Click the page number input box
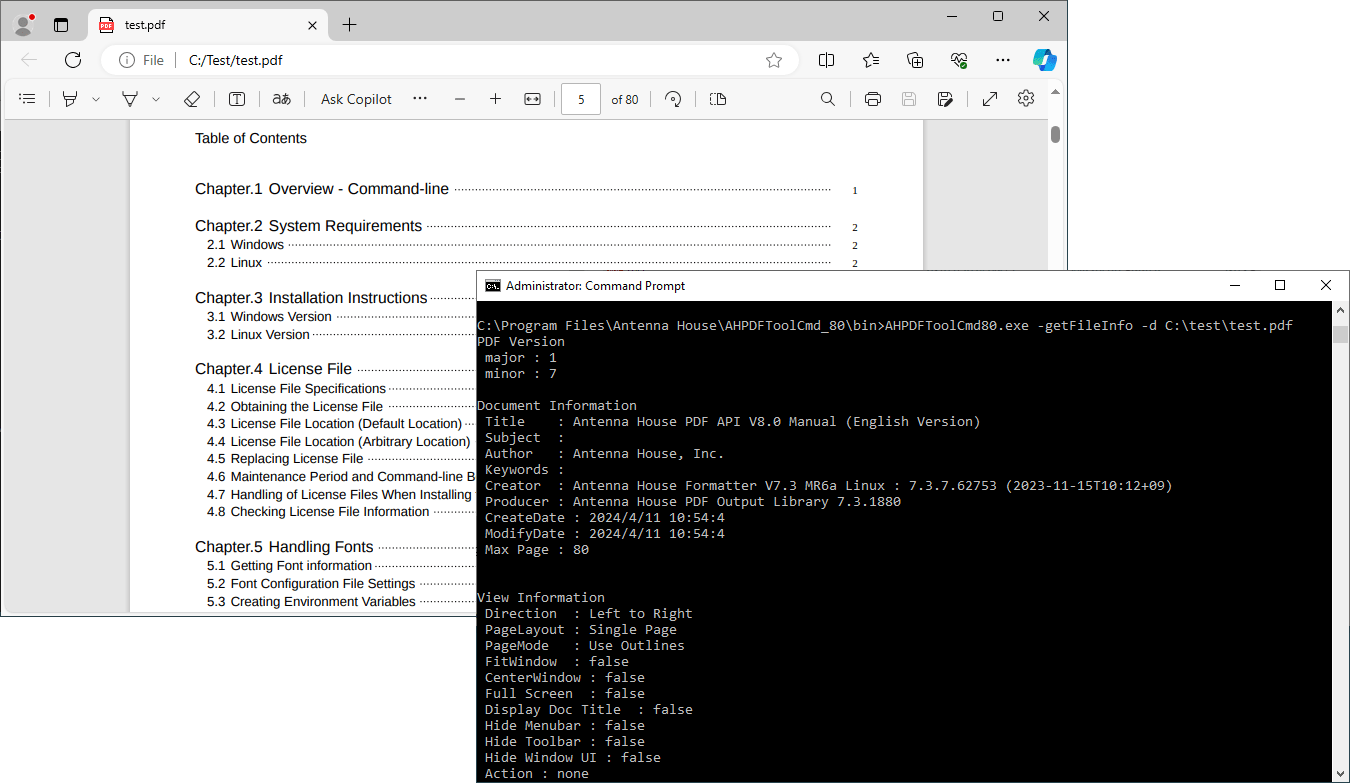This screenshot has height=783, width=1350. pos(581,99)
